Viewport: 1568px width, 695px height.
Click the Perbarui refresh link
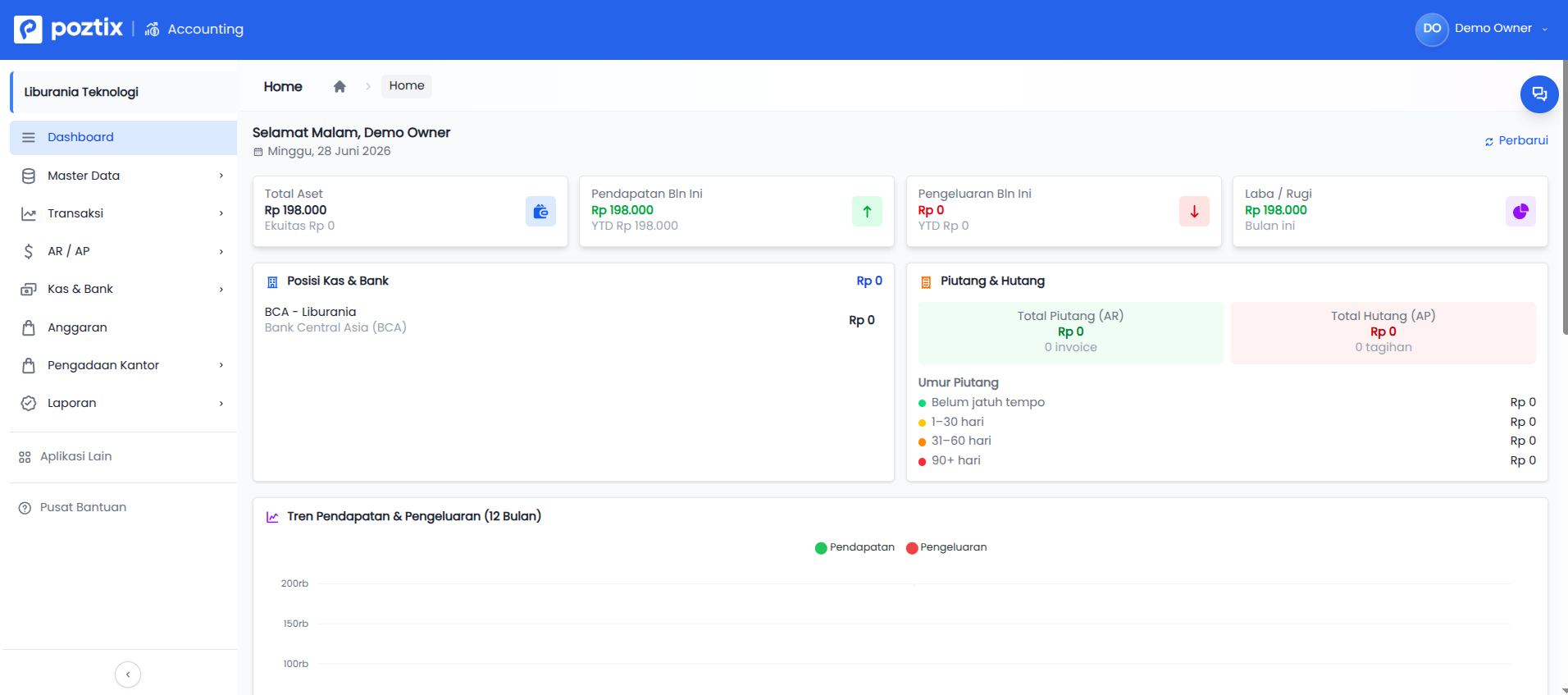pos(1516,141)
